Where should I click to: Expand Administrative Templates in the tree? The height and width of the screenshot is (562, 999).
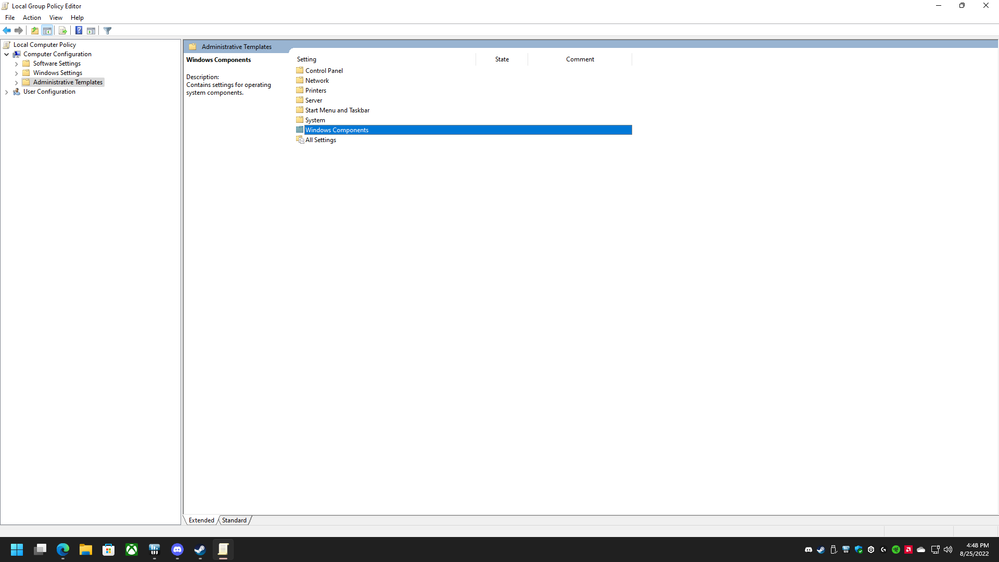click(x=17, y=82)
